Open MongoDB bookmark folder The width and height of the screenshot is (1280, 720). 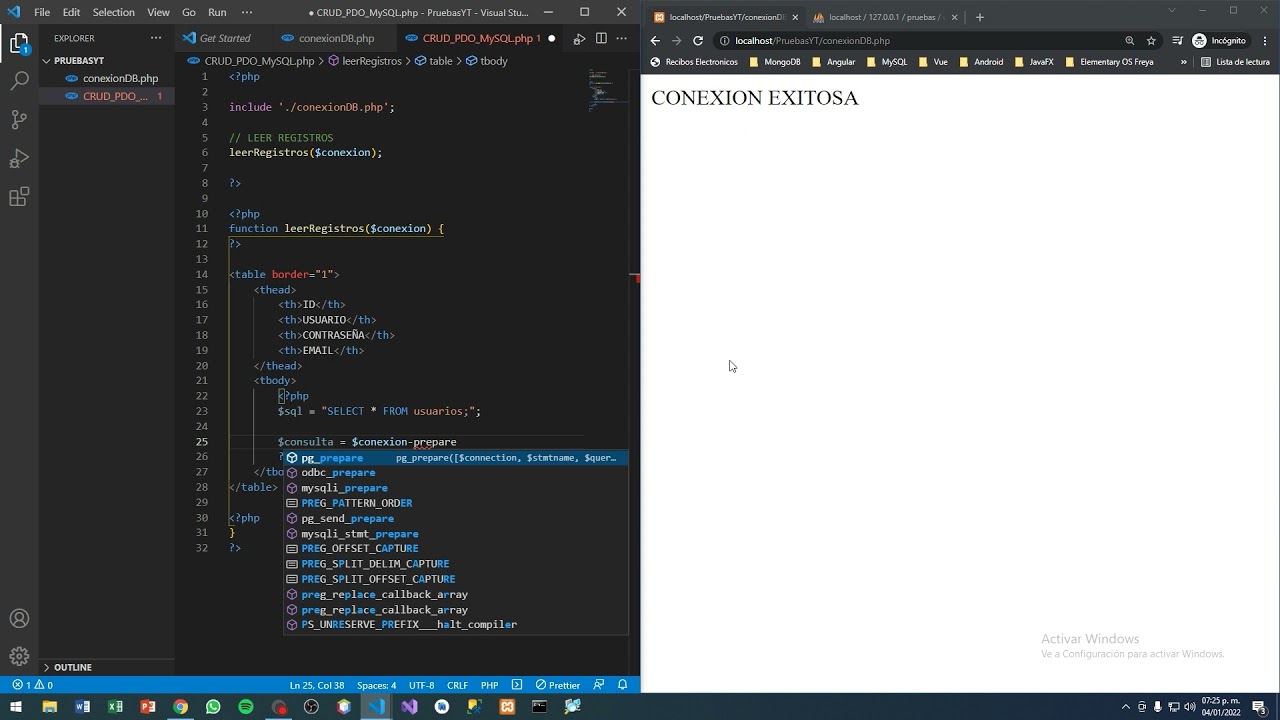[x=775, y=62]
